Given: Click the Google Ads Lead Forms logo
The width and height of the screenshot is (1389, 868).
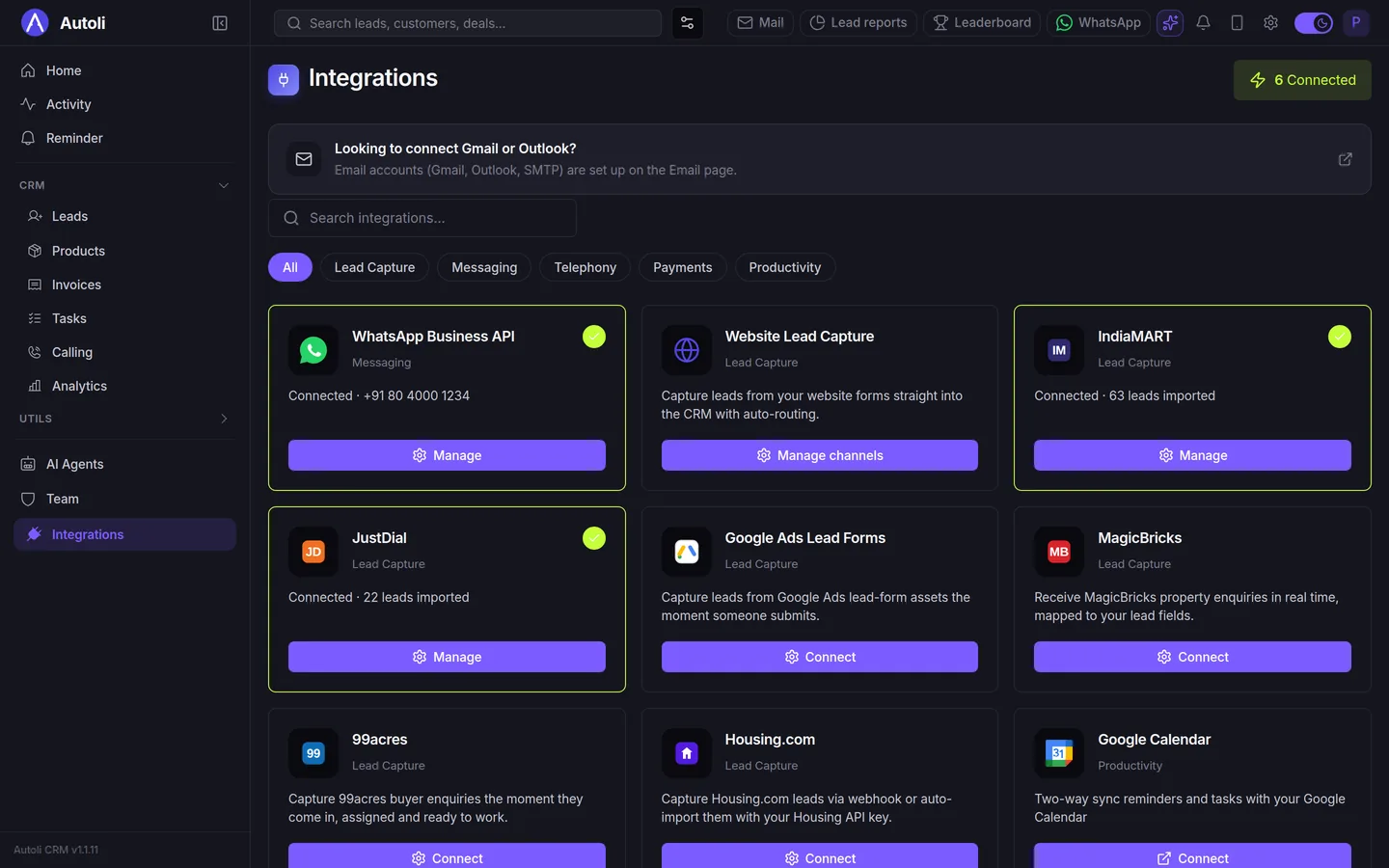Looking at the screenshot, I should point(687,552).
